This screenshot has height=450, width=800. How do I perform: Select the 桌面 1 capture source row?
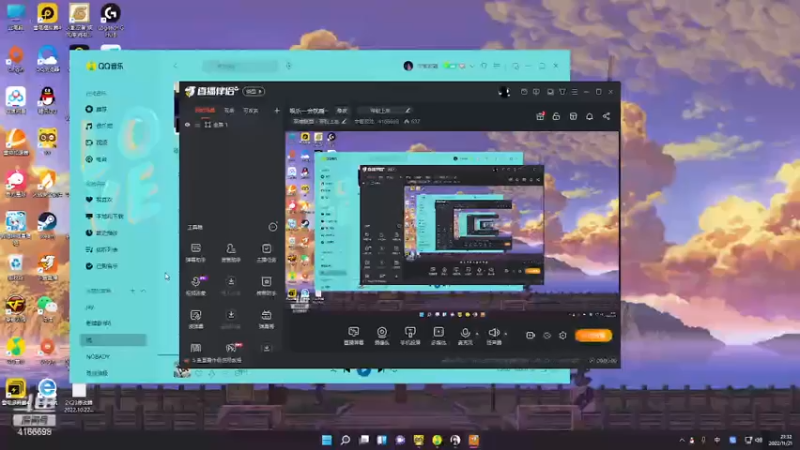[x=232, y=124]
